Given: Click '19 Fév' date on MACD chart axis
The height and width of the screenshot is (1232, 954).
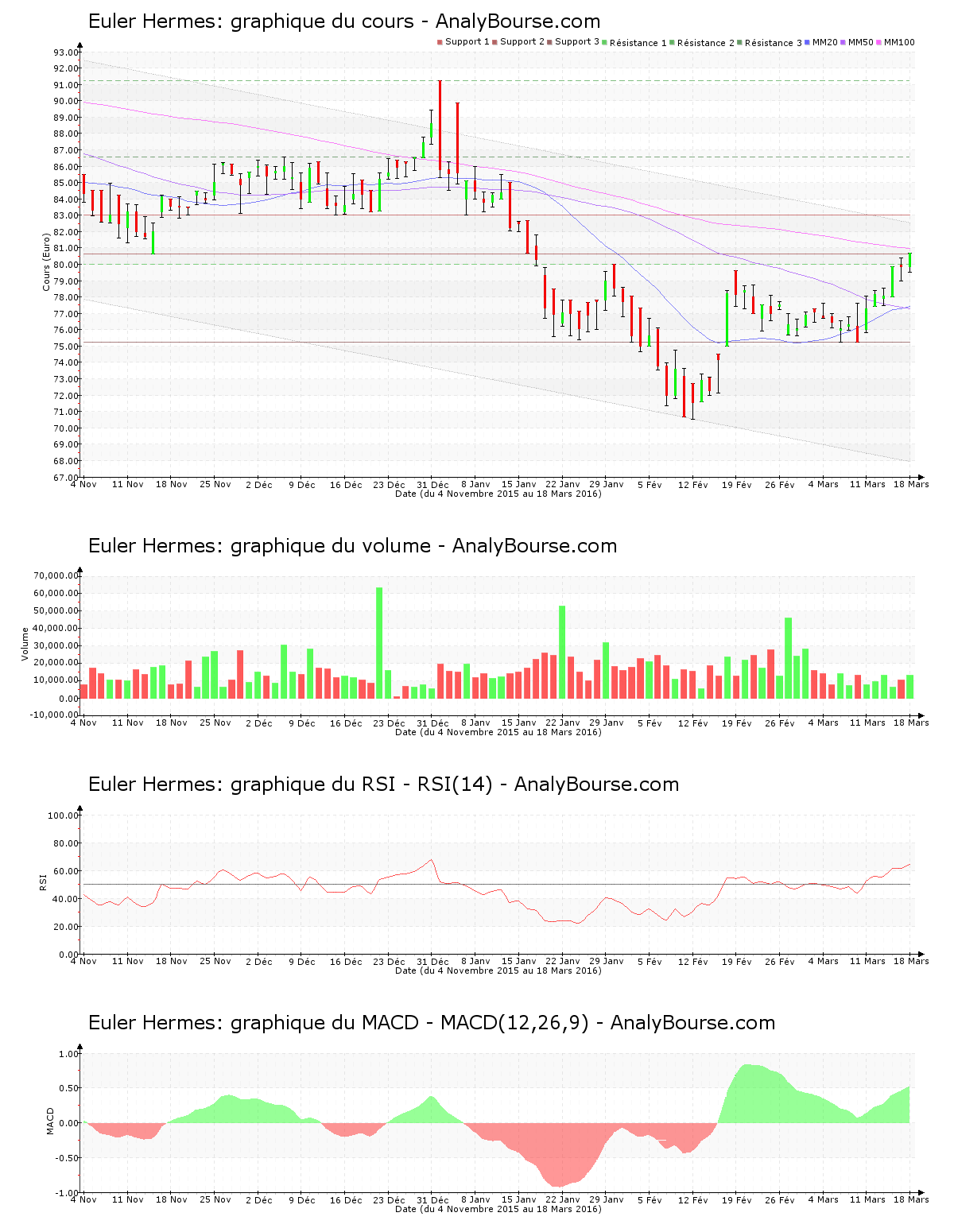Looking at the screenshot, I should pyautogui.click(x=737, y=1199).
